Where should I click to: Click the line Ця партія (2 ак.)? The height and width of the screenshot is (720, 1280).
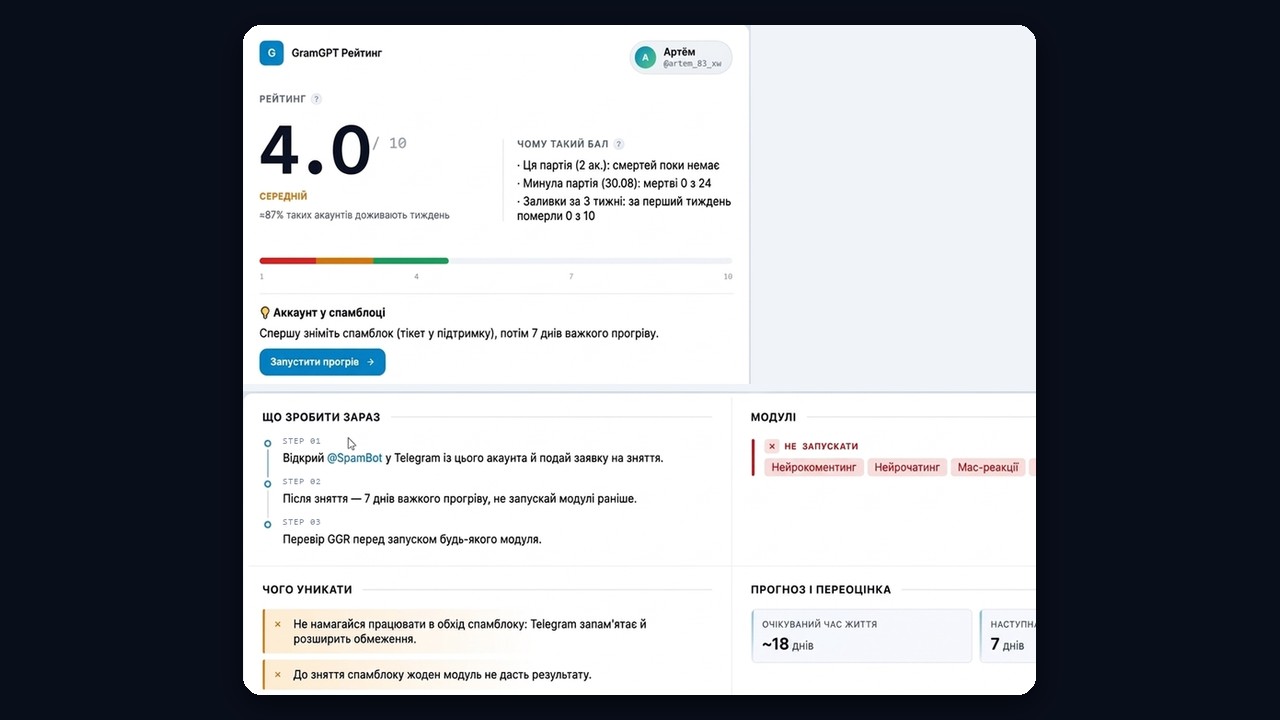coord(618,165)
